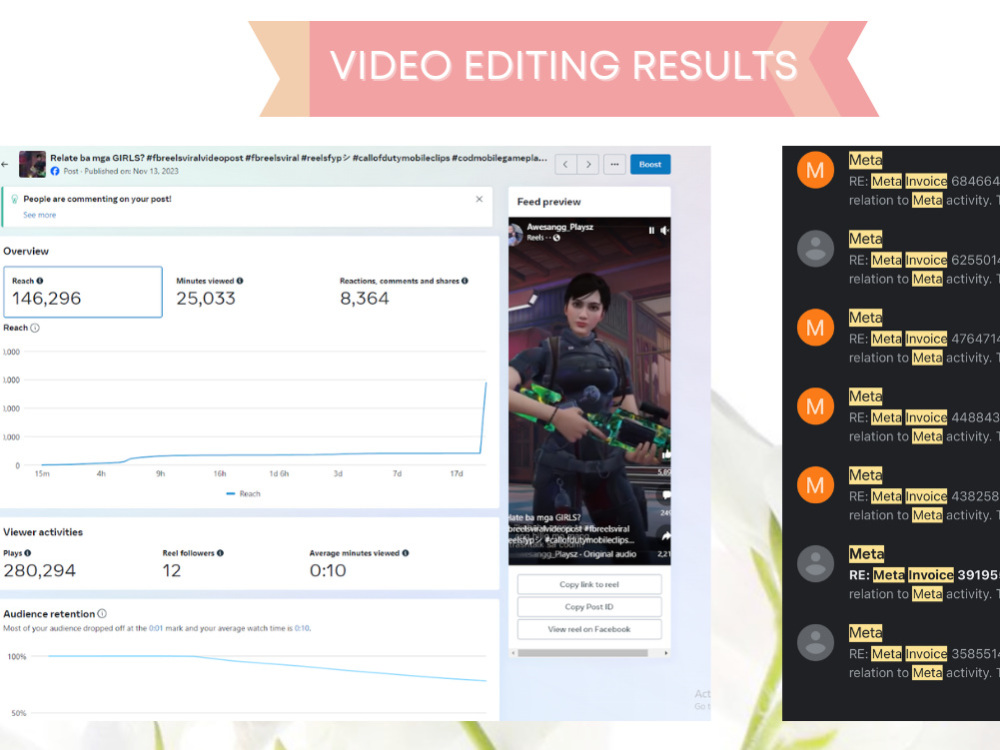Screen dimensions: 1000x750
Task: Go to next post with right chevron
Action: click(x=588, y=165)
